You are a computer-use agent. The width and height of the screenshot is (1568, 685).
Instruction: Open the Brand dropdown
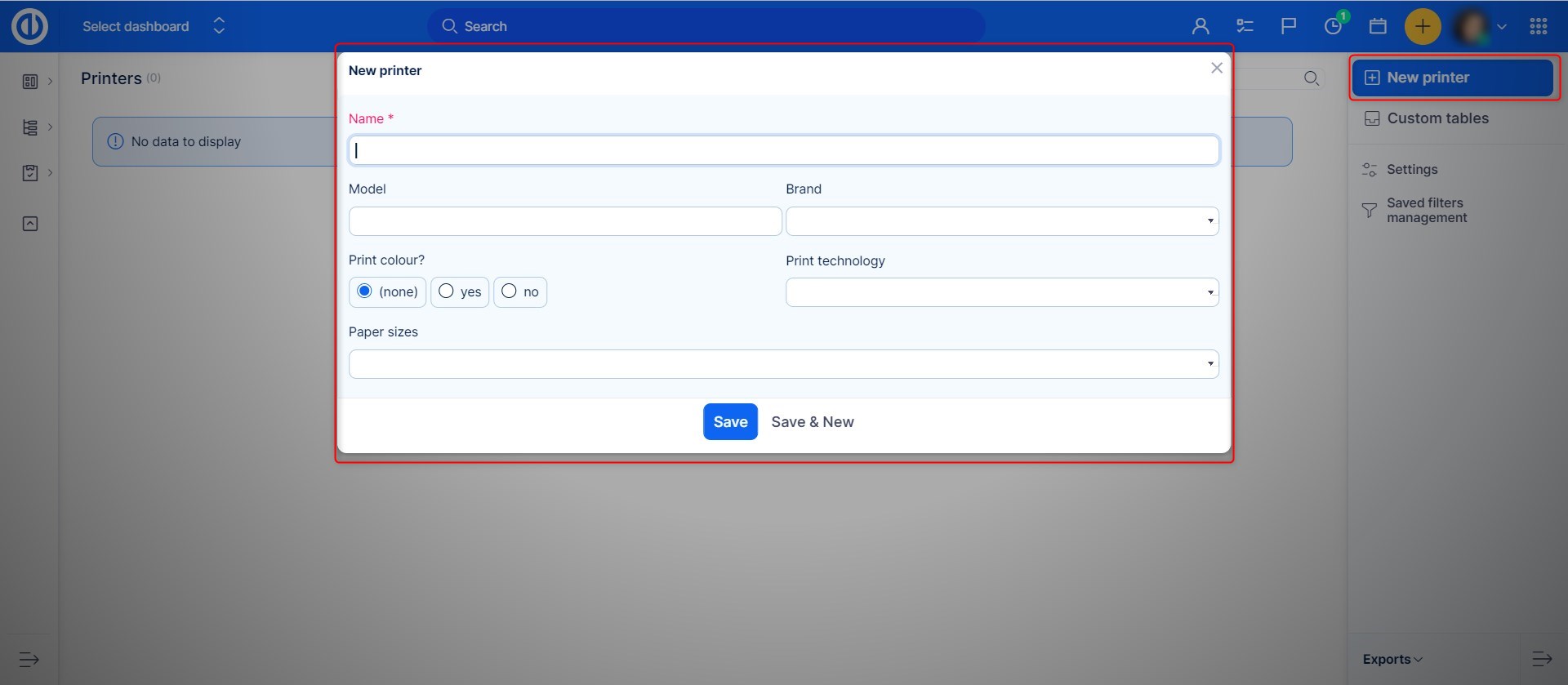1001,221
